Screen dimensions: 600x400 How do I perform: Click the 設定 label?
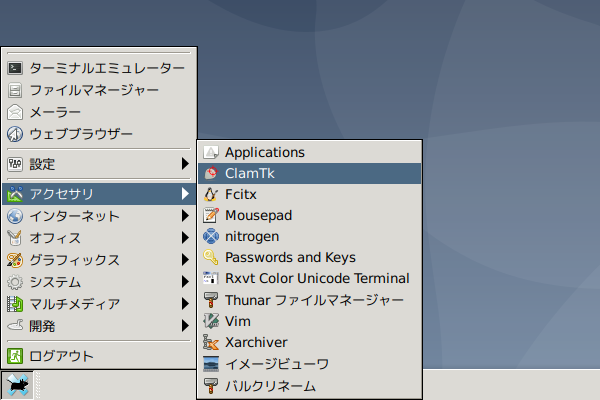42,164
